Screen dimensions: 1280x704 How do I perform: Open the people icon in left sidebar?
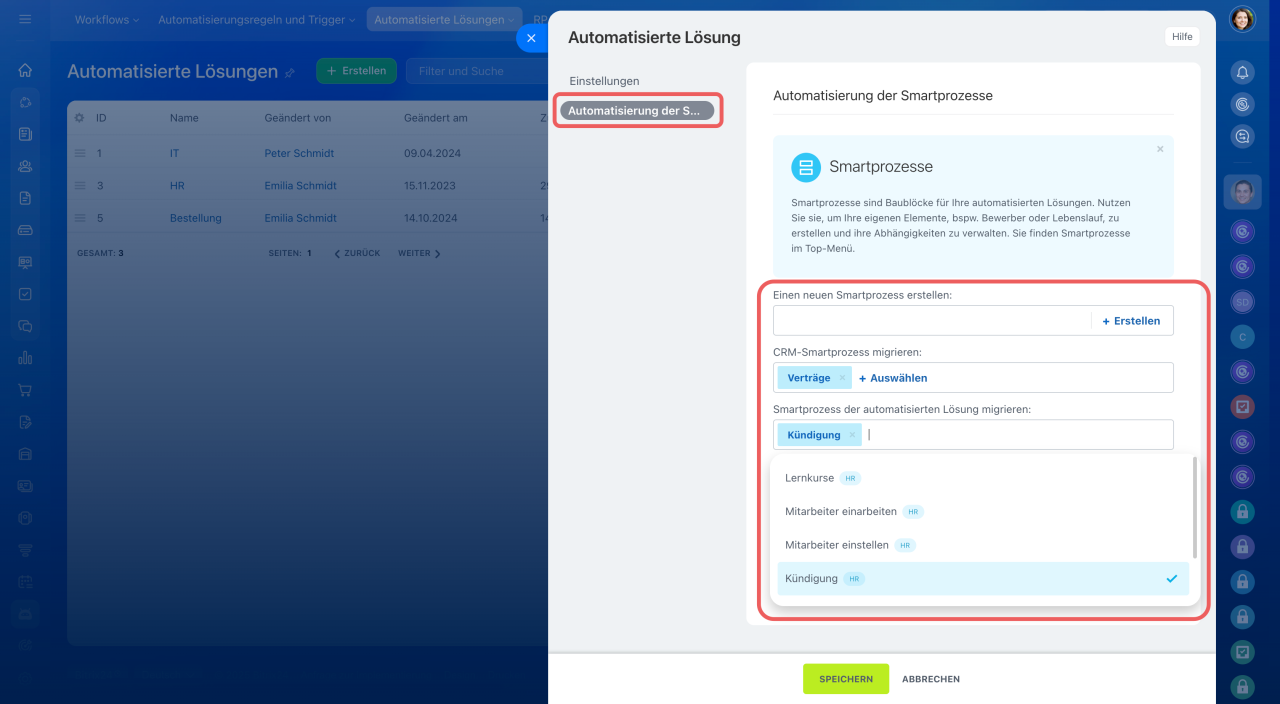(25, 166)
